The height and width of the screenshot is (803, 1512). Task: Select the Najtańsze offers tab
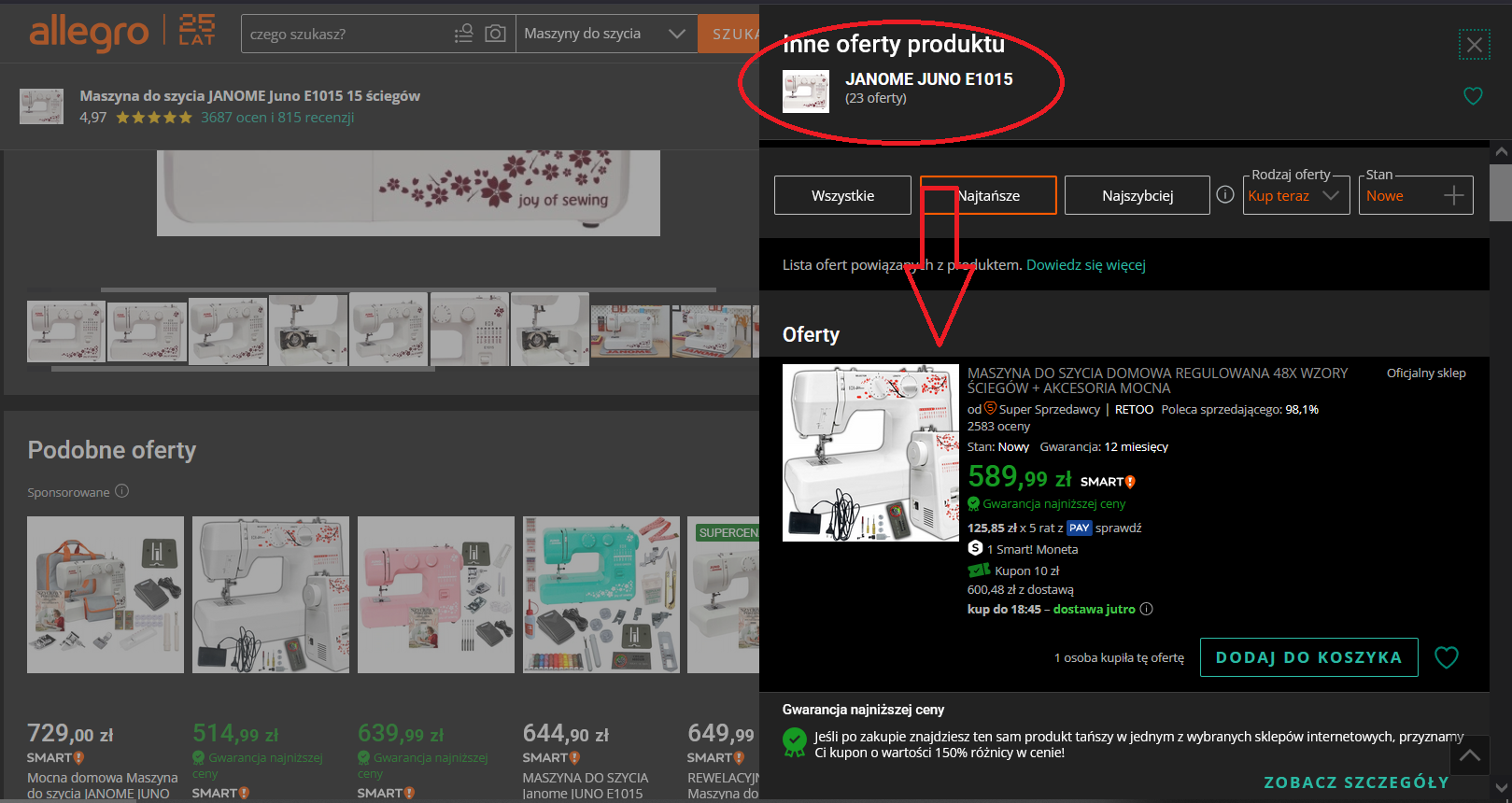988,195
